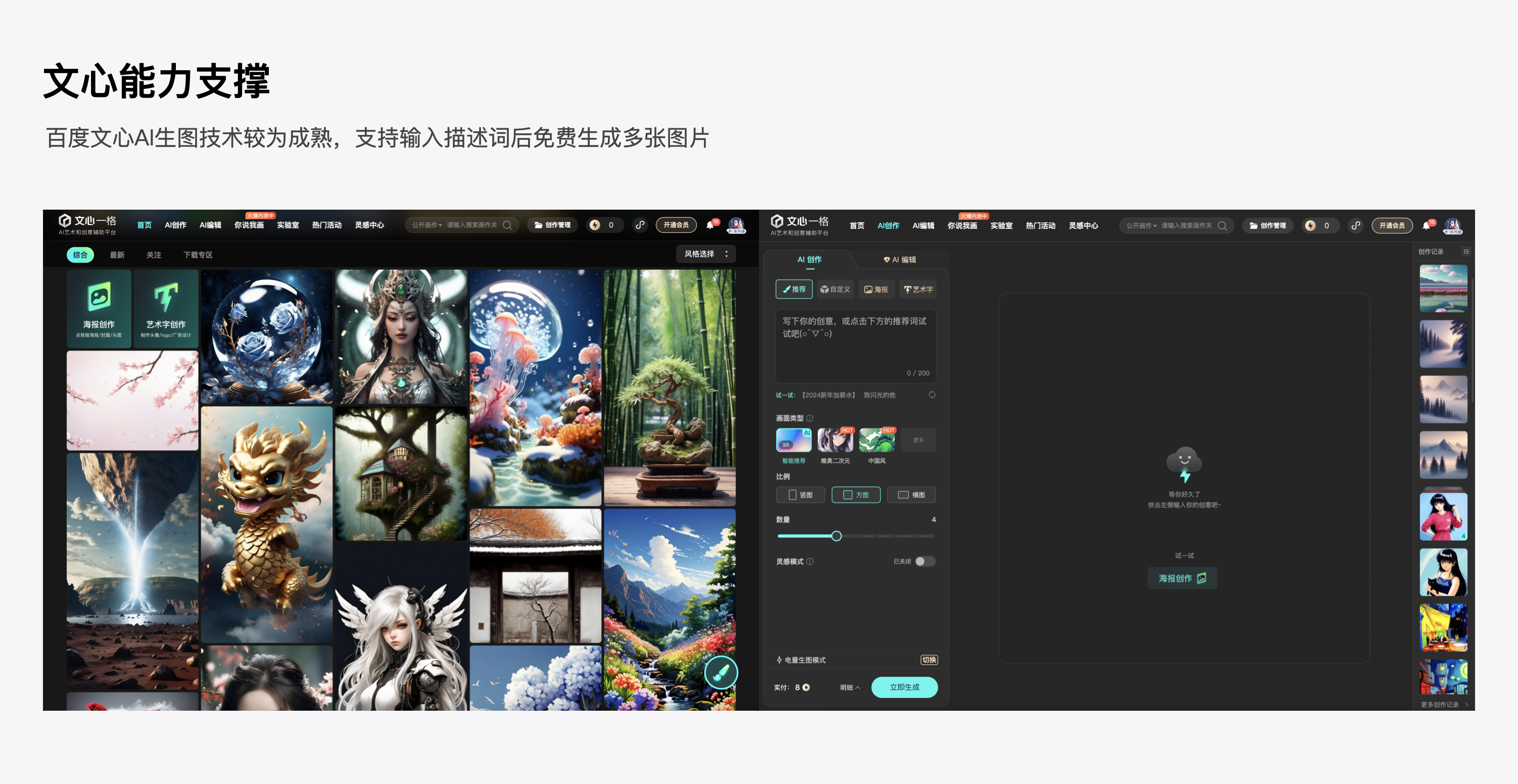Select the 海报 mode with the picture icon

[876, 289]
